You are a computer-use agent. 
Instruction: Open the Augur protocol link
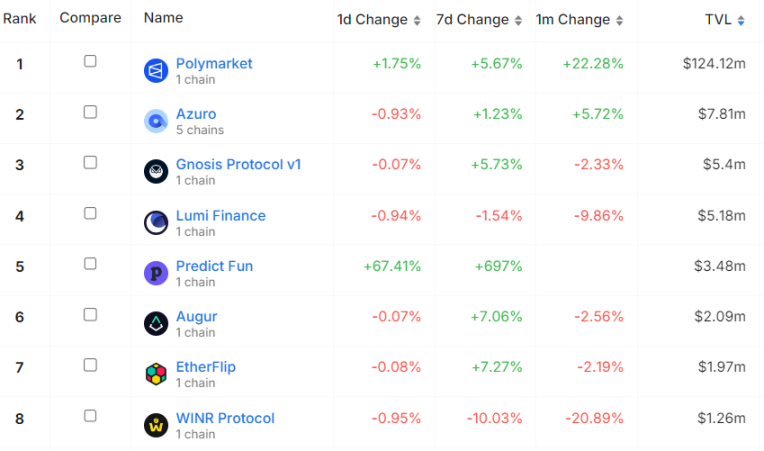[x=196, y=317]
